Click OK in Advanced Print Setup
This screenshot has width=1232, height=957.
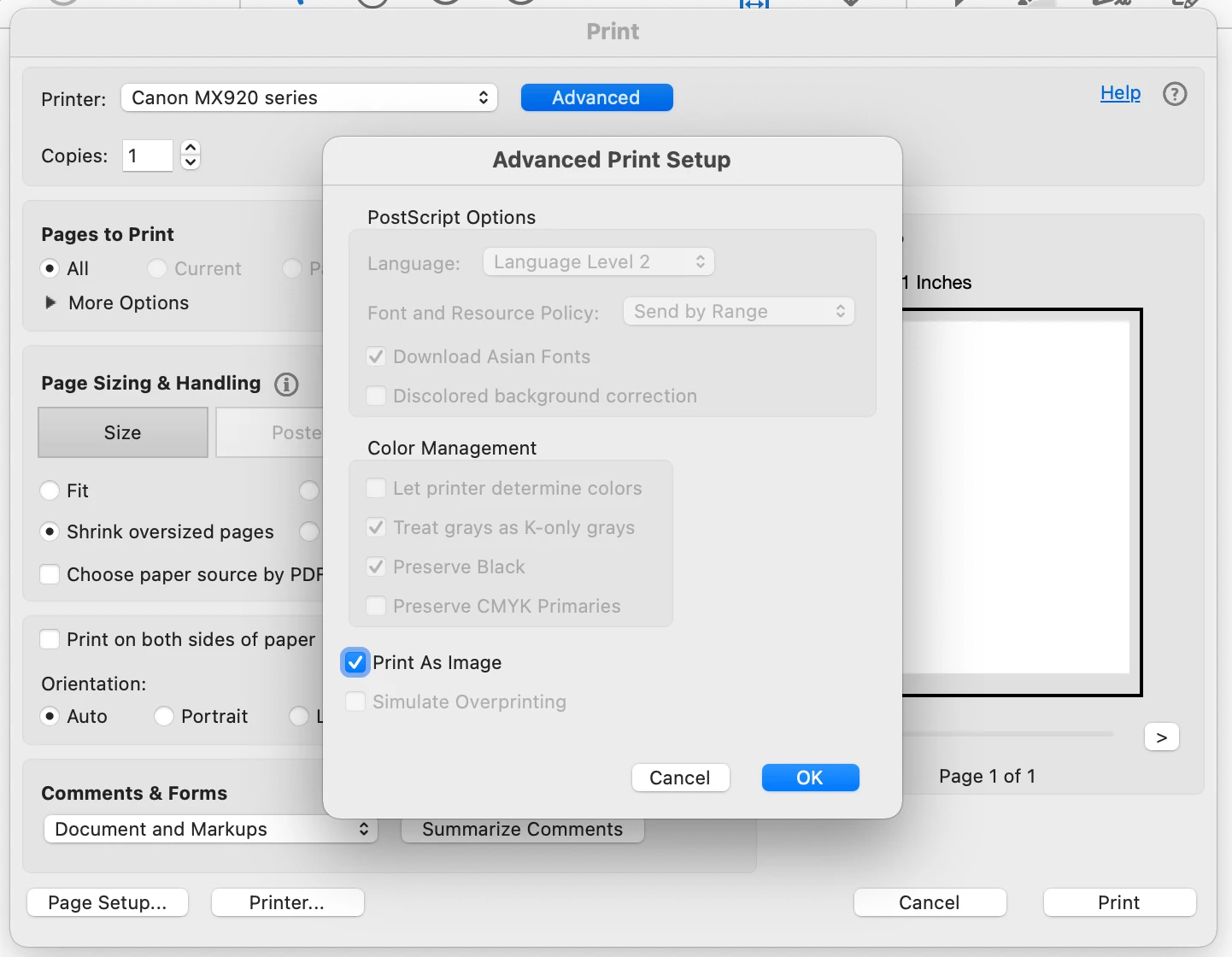pyautogui.click(x=810, y=778)
